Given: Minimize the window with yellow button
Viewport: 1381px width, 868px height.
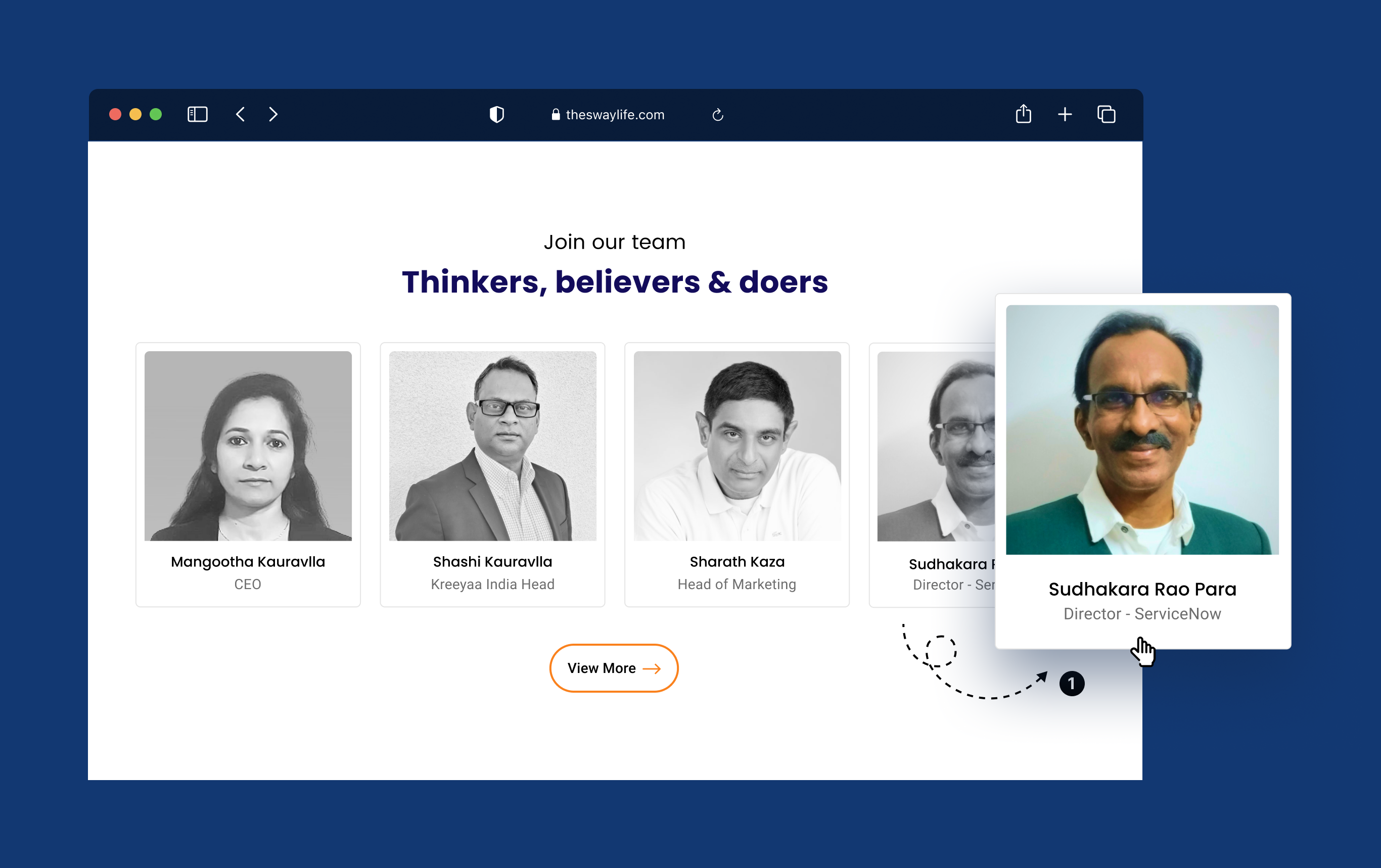Looking at the screenshot, I should [135, 114].
